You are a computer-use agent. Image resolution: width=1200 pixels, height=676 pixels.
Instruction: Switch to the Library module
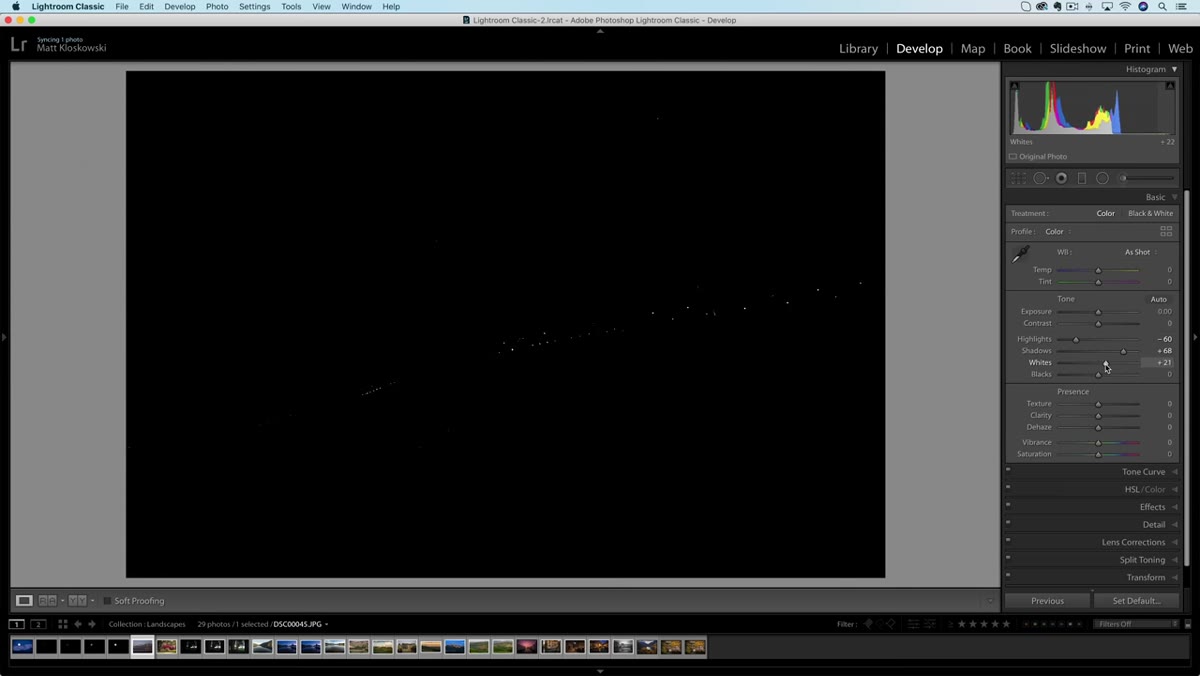858,48
